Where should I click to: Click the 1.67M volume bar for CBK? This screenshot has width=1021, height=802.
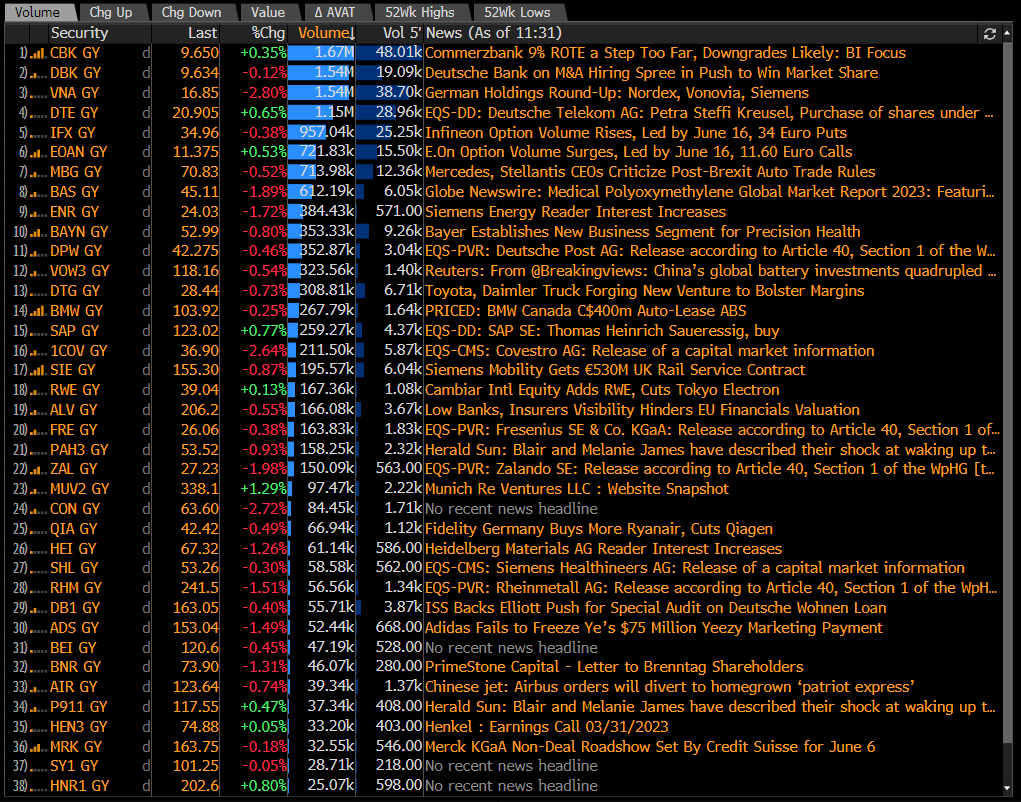pos(322,53)
